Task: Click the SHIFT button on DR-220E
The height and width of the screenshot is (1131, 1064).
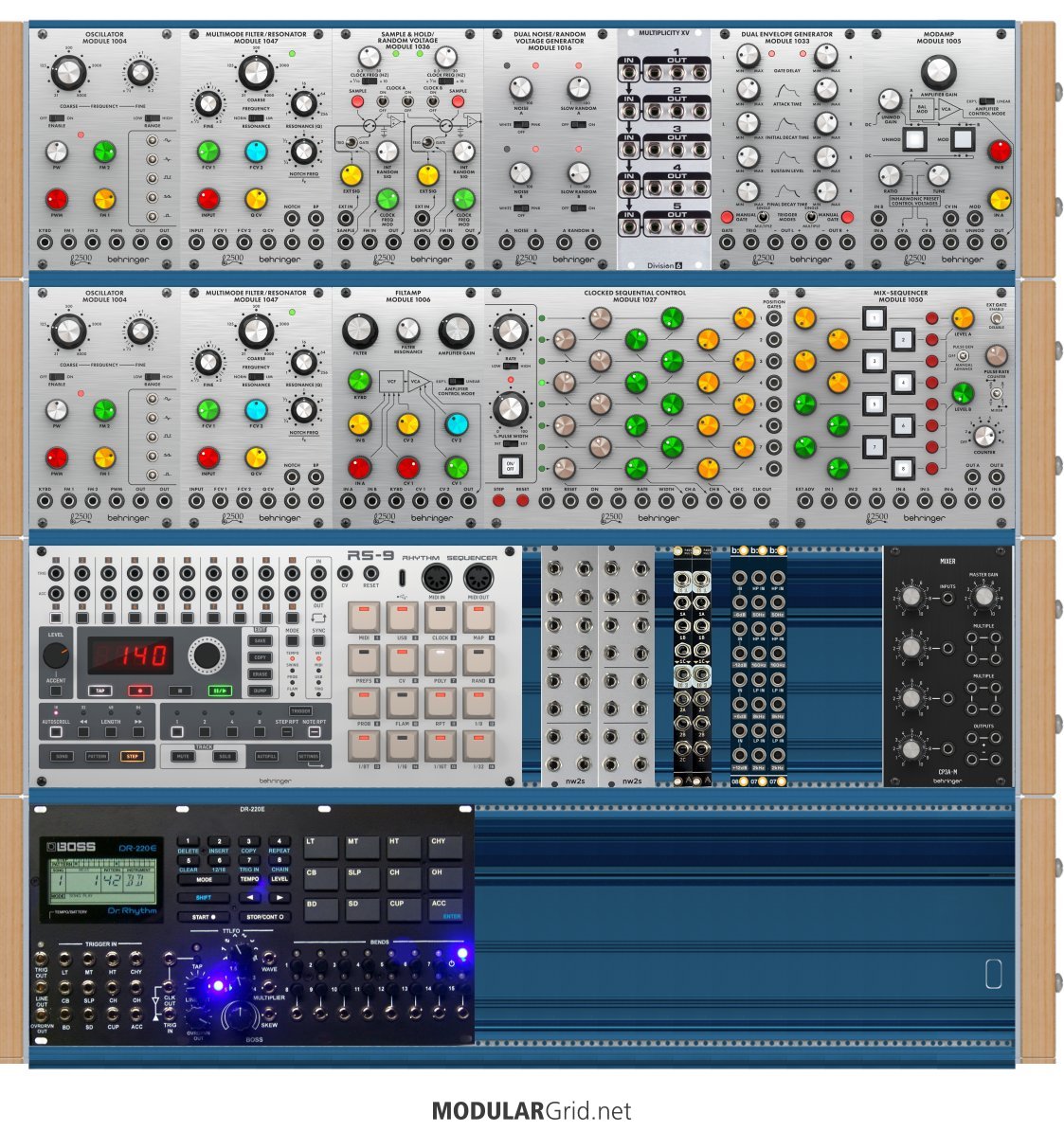Action: tap(204, 897)
